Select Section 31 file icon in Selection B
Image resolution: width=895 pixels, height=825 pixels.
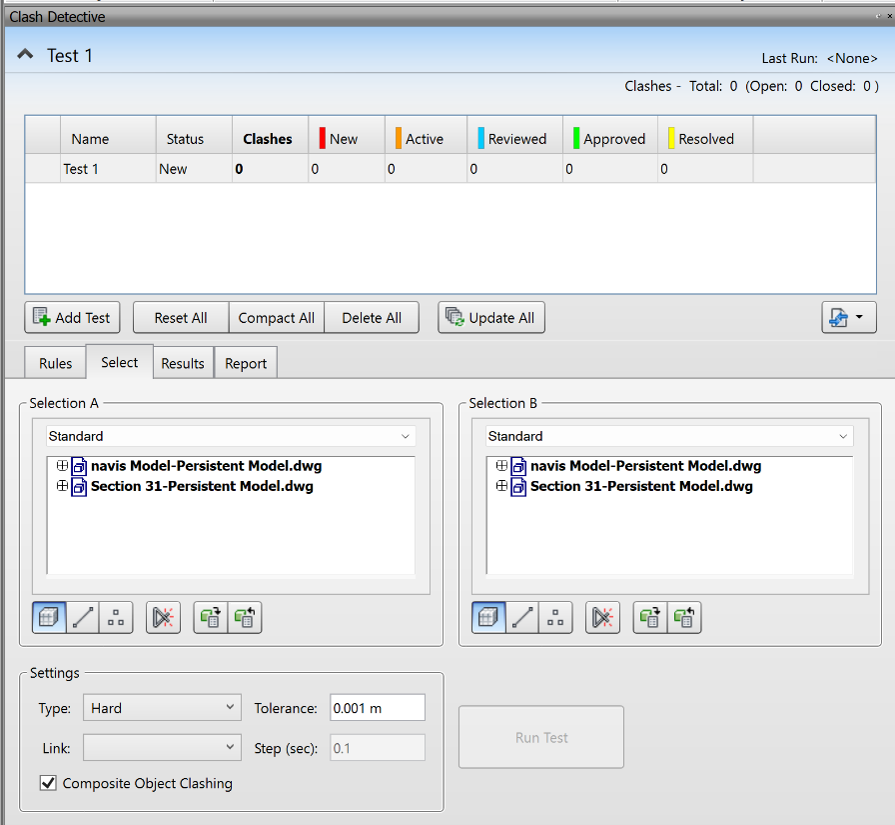518,487
